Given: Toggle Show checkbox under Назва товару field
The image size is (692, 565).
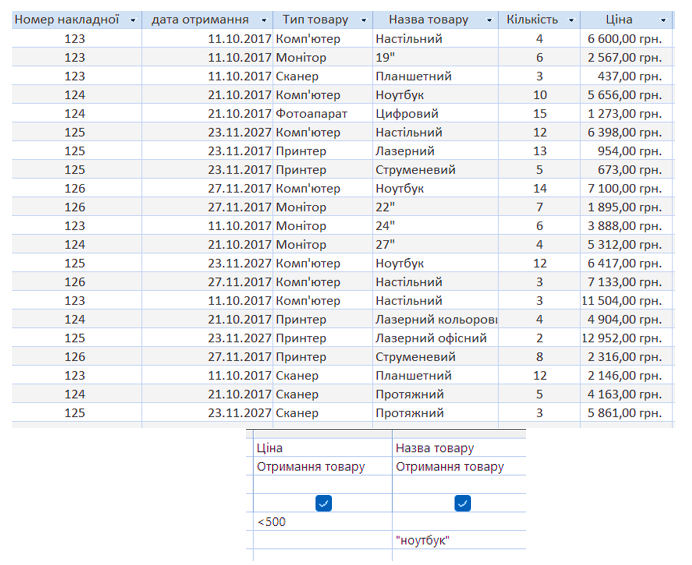Looking at the screenshot, I should (x=462, y=503).
